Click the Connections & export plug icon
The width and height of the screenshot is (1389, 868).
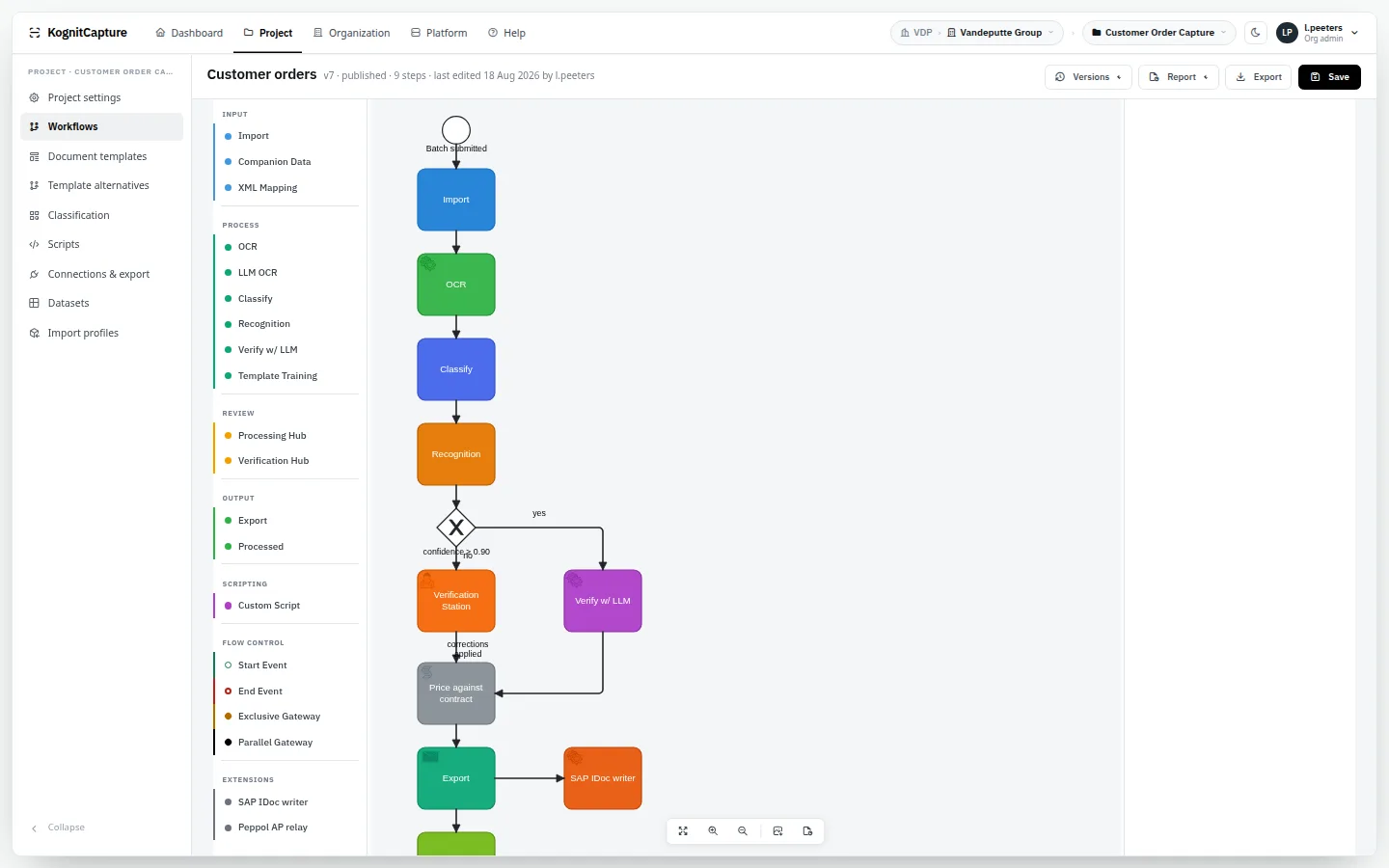35,274
